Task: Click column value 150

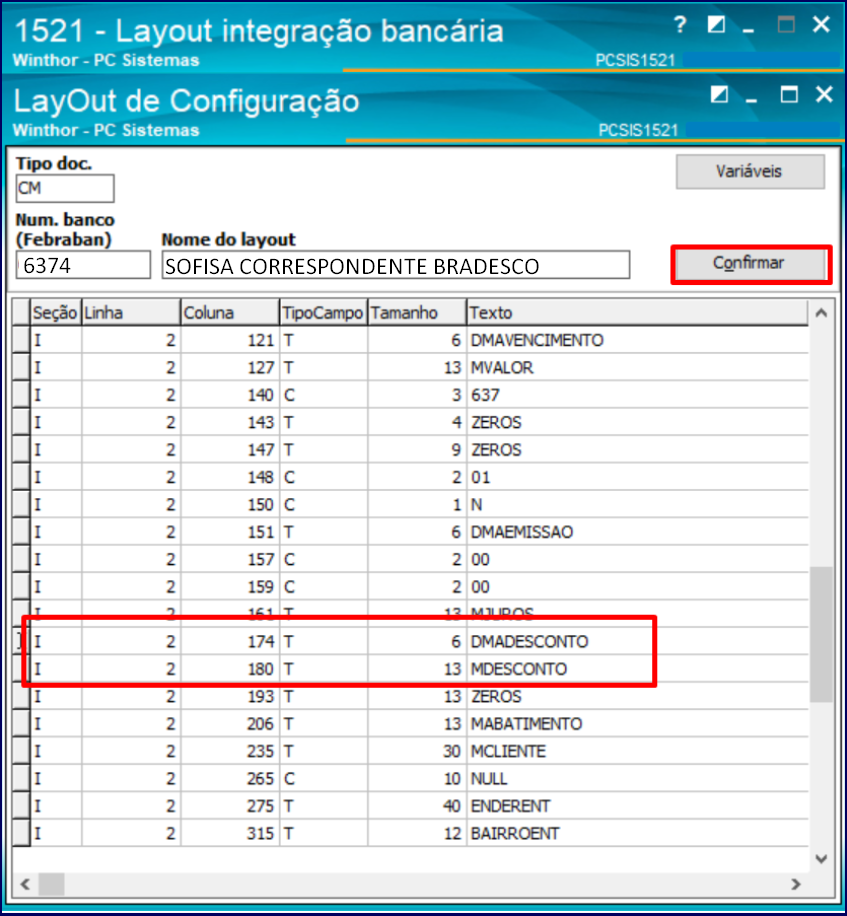Action: coord(230,505)
